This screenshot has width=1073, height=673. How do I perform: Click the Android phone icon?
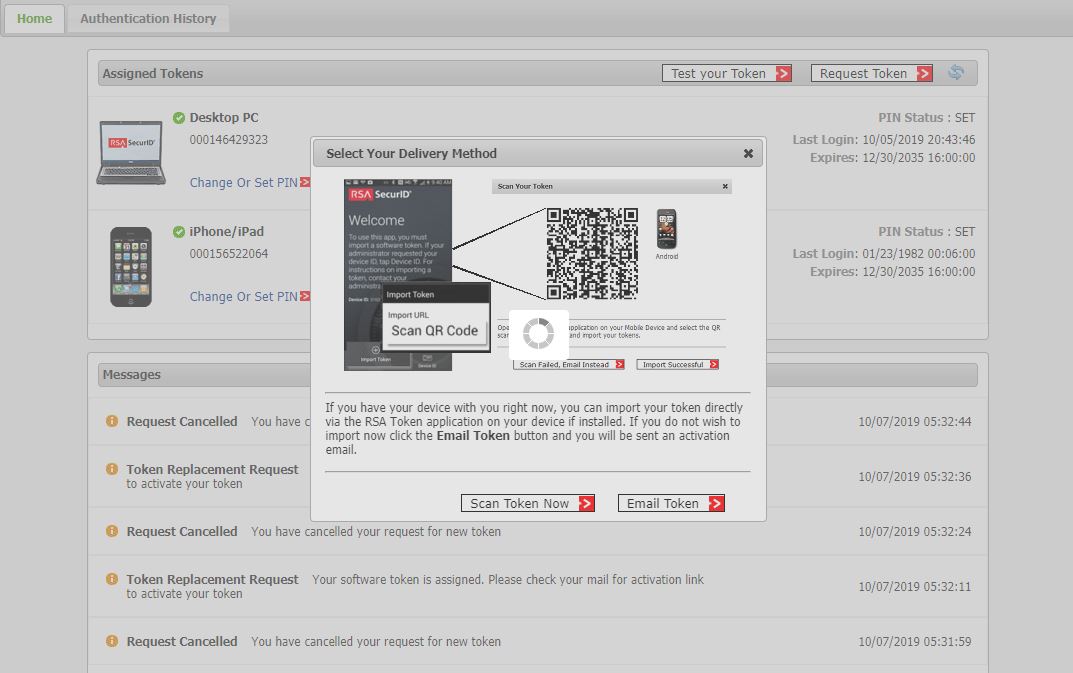point(666,230)
